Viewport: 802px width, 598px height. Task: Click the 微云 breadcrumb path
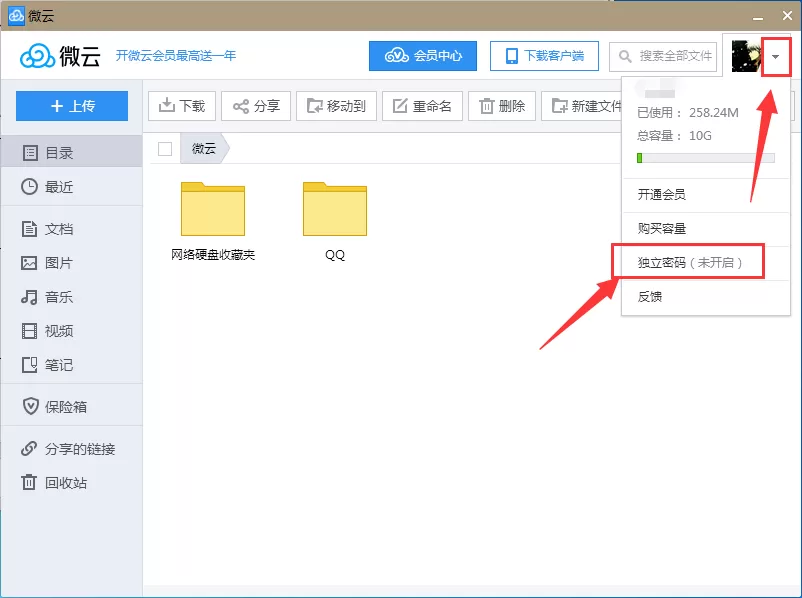(x=204, y=149)
